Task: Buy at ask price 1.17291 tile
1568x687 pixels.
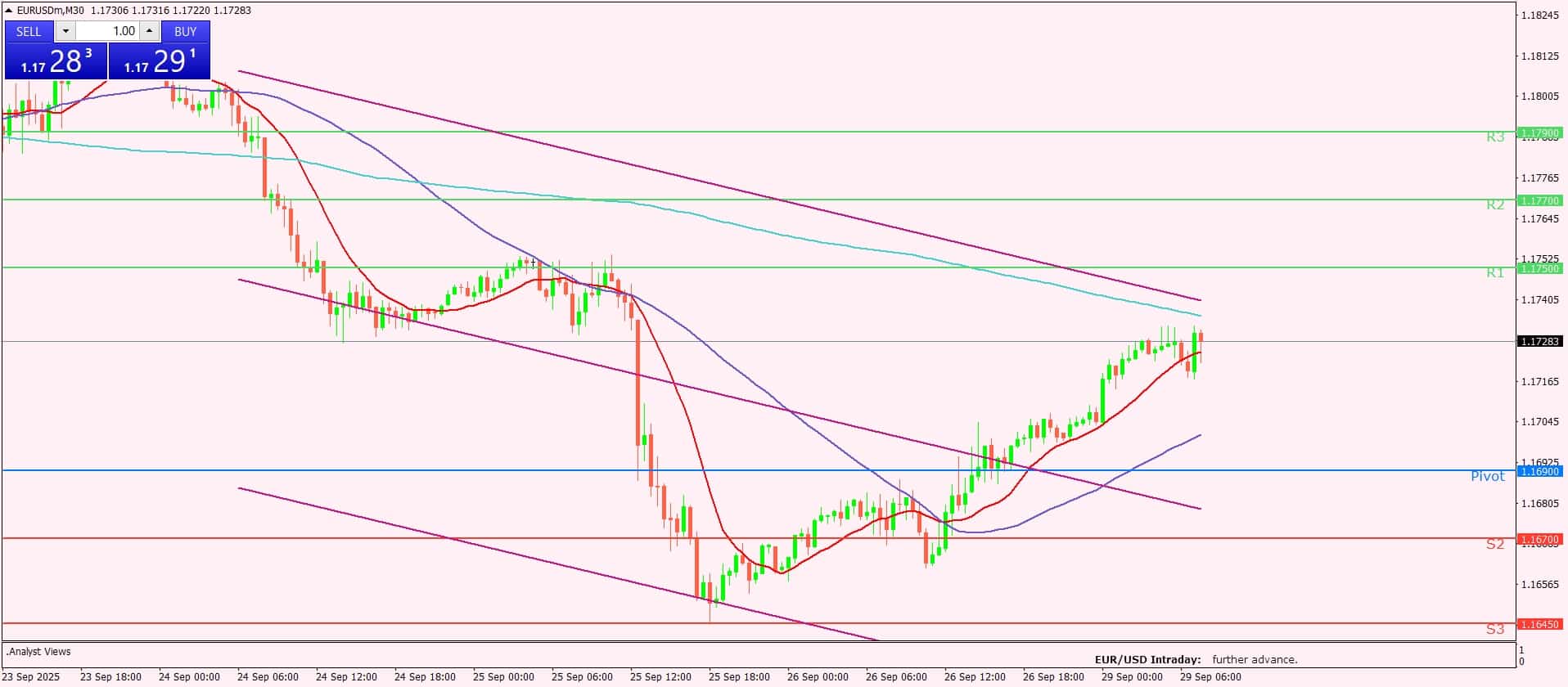Action: [x=160, y=61]
